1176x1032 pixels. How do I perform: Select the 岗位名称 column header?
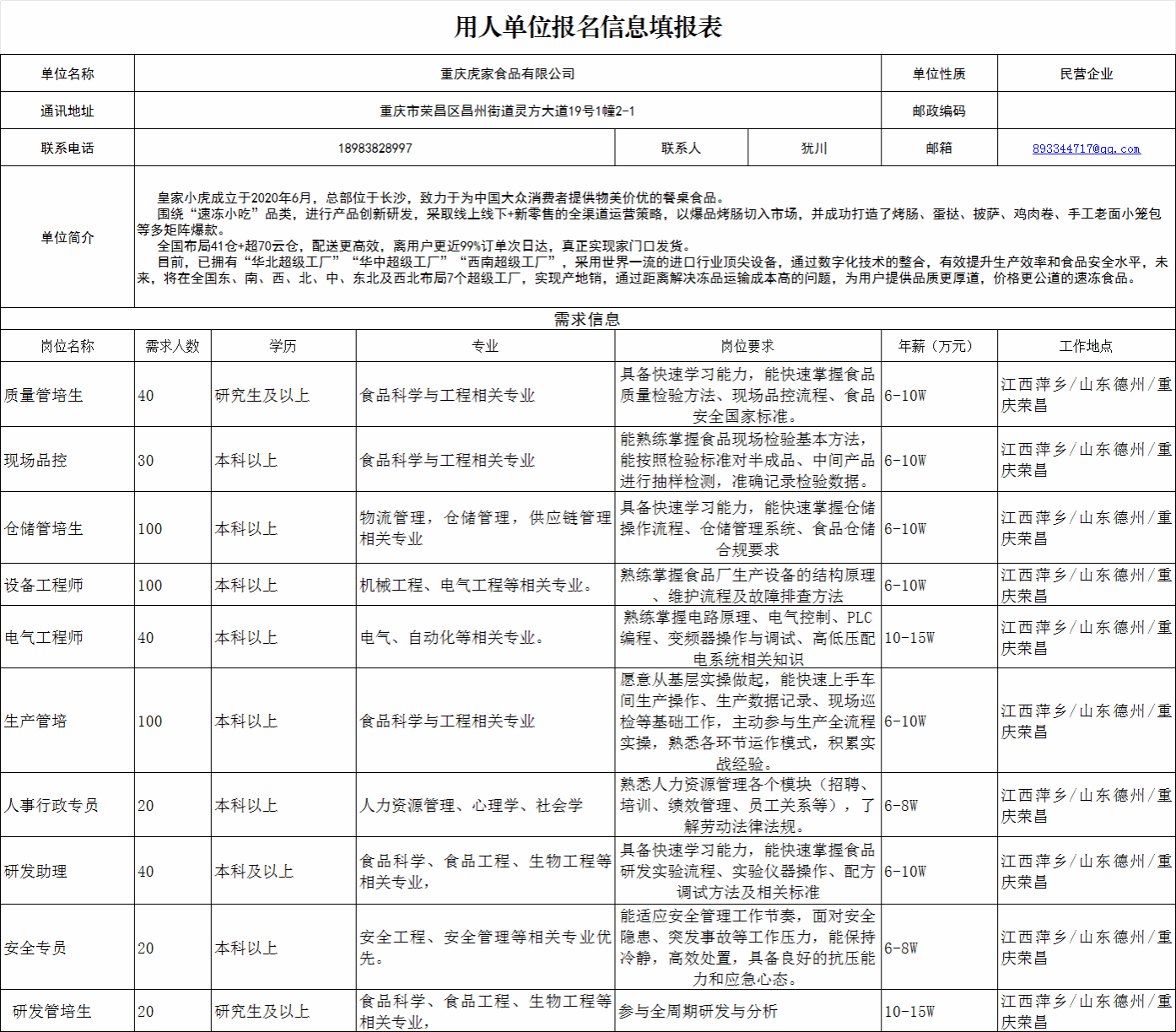[x=67, y=346]
